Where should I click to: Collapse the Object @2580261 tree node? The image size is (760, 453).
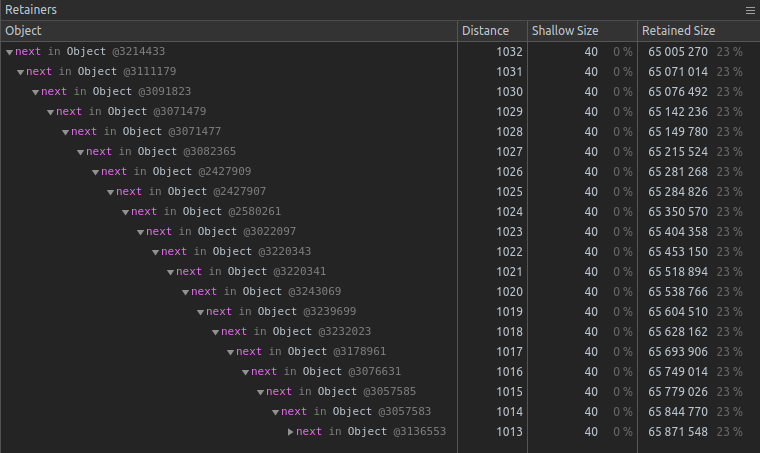(126, 212)
